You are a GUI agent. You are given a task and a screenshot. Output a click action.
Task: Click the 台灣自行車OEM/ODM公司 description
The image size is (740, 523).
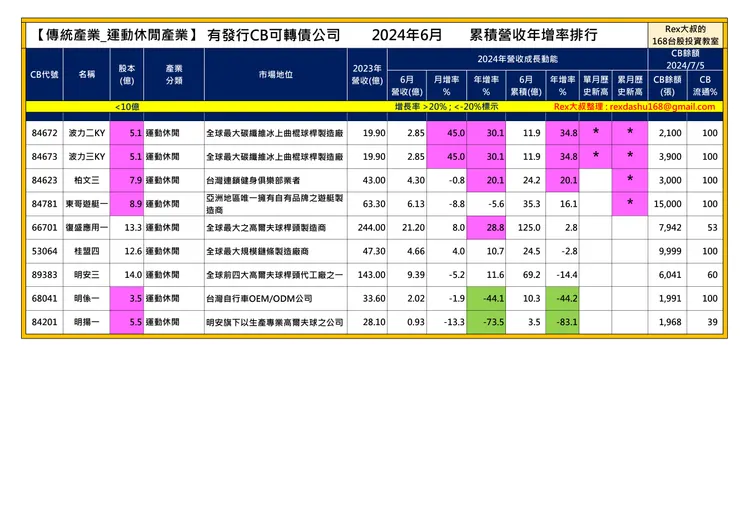(259, 298)
